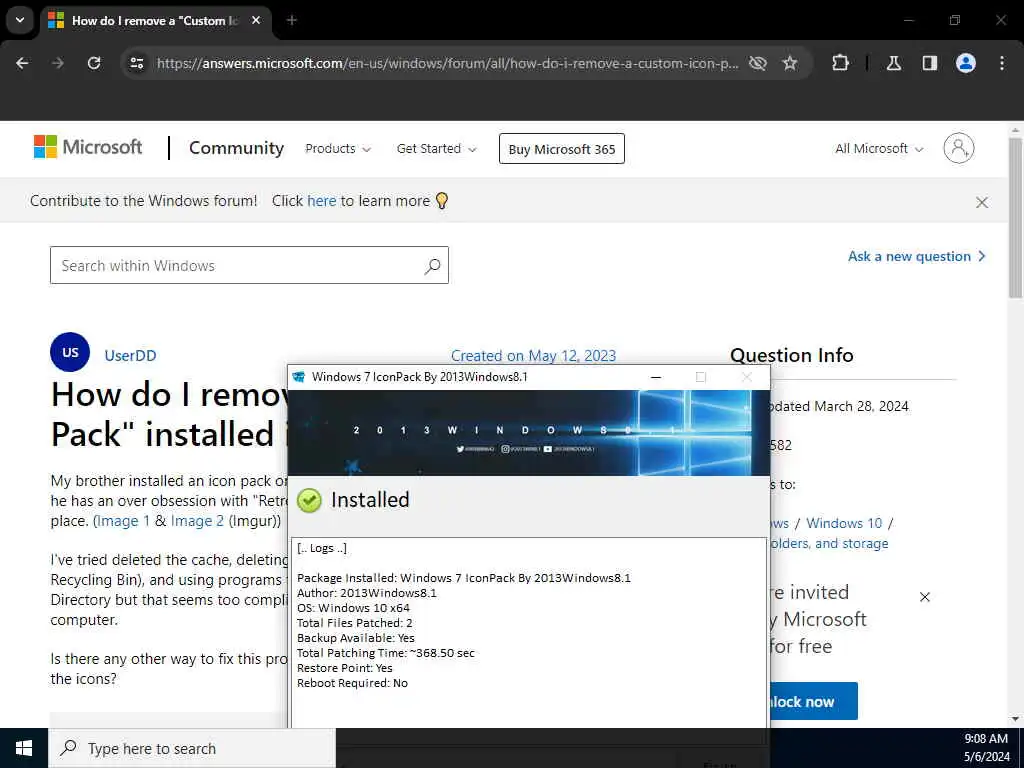1024x768 pixels.
Task: Open site information icon in address bar
Action: (x=136, y=63)
